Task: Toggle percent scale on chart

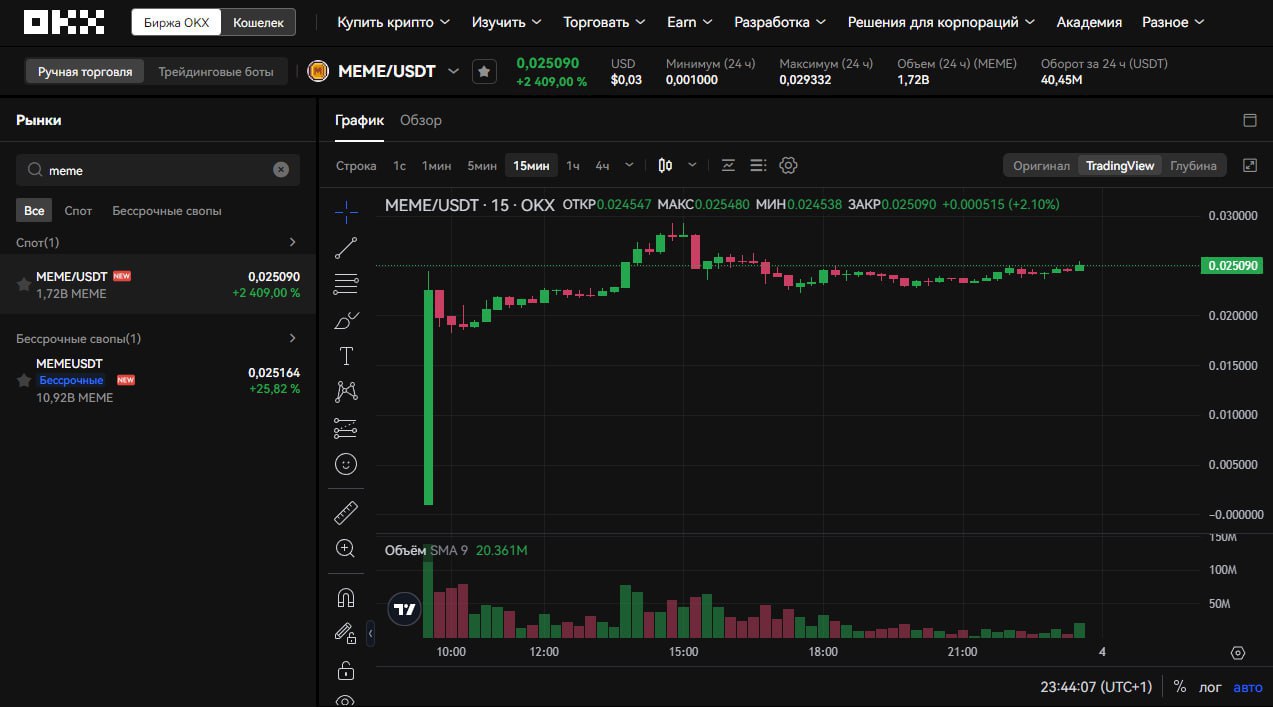Action: [1180, 687]
